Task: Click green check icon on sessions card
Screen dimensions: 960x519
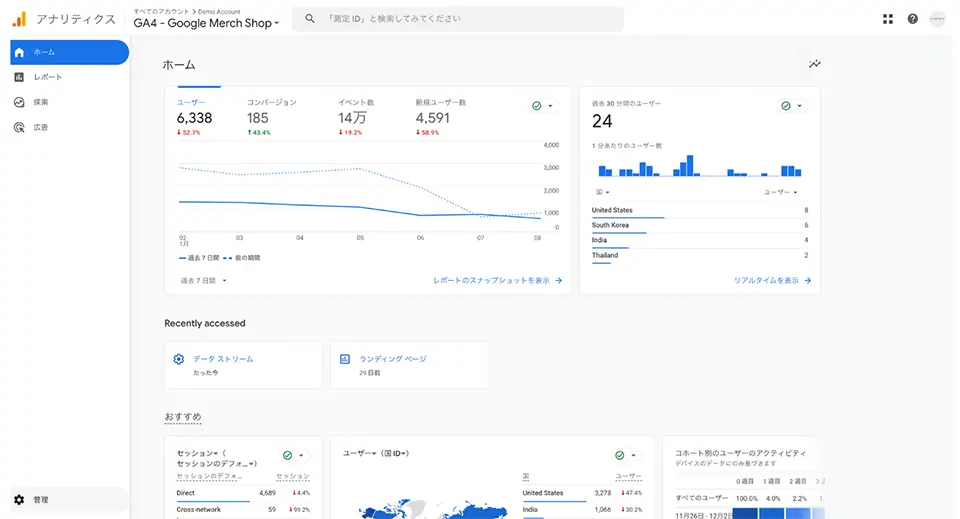Action: pyautogui.click(x=288, y=455)
